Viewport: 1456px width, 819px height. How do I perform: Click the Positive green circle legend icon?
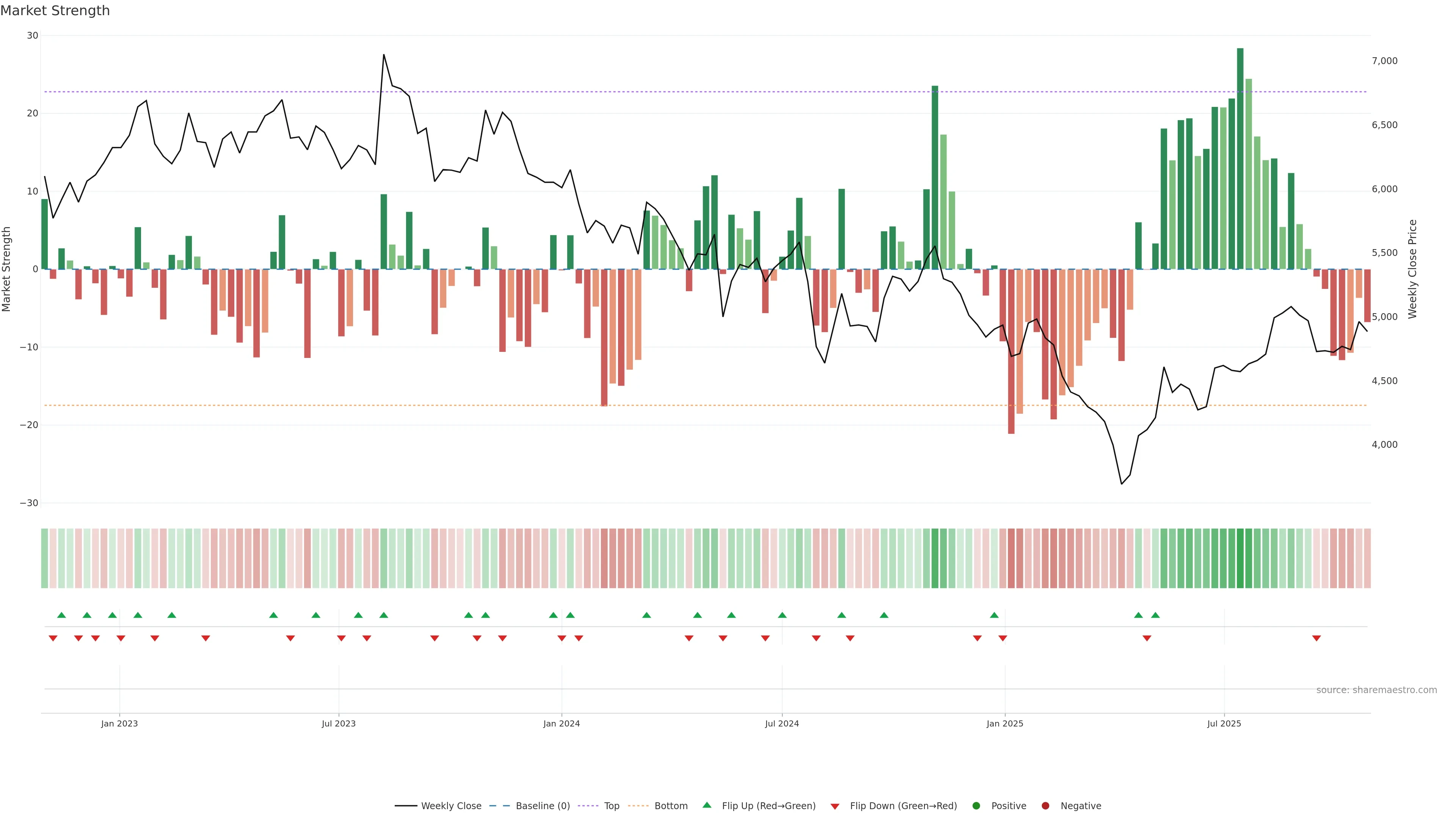[x=976, y=806]
